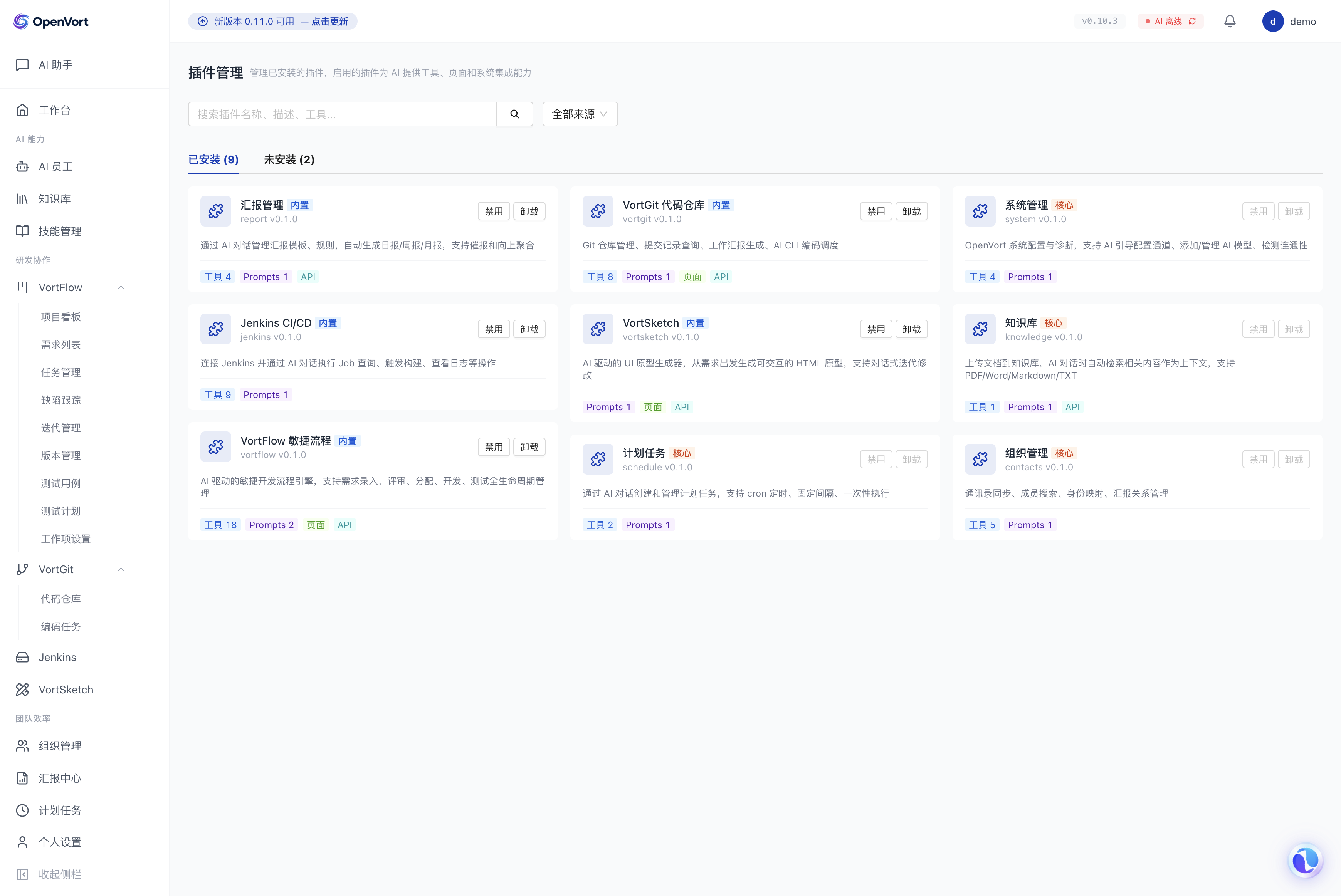The height and width of the screenshot is (896, 1341).
Task: Click the demo user avatar
Action: [x=1273, y=21]
